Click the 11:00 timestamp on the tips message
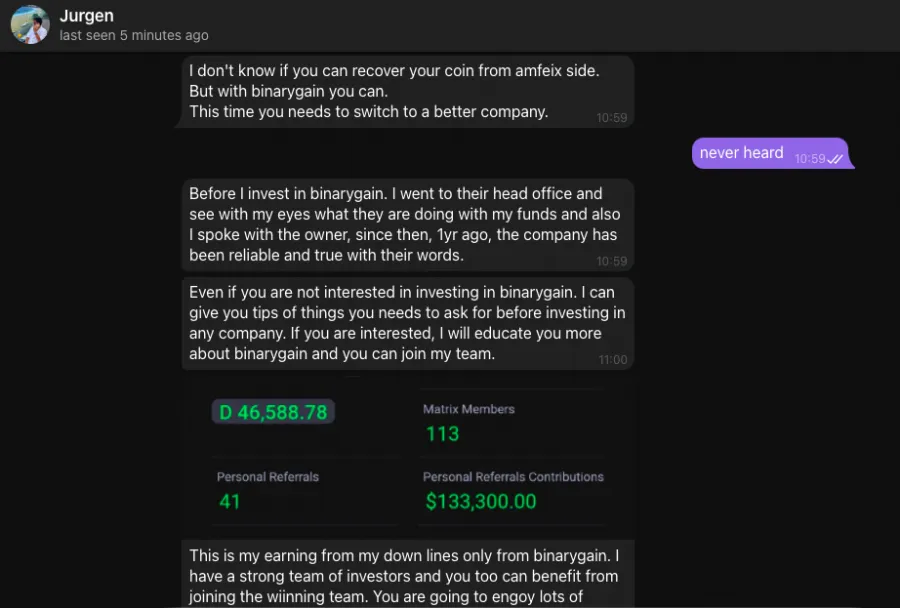The image size is (900, 608). click(x=613, y=360)
